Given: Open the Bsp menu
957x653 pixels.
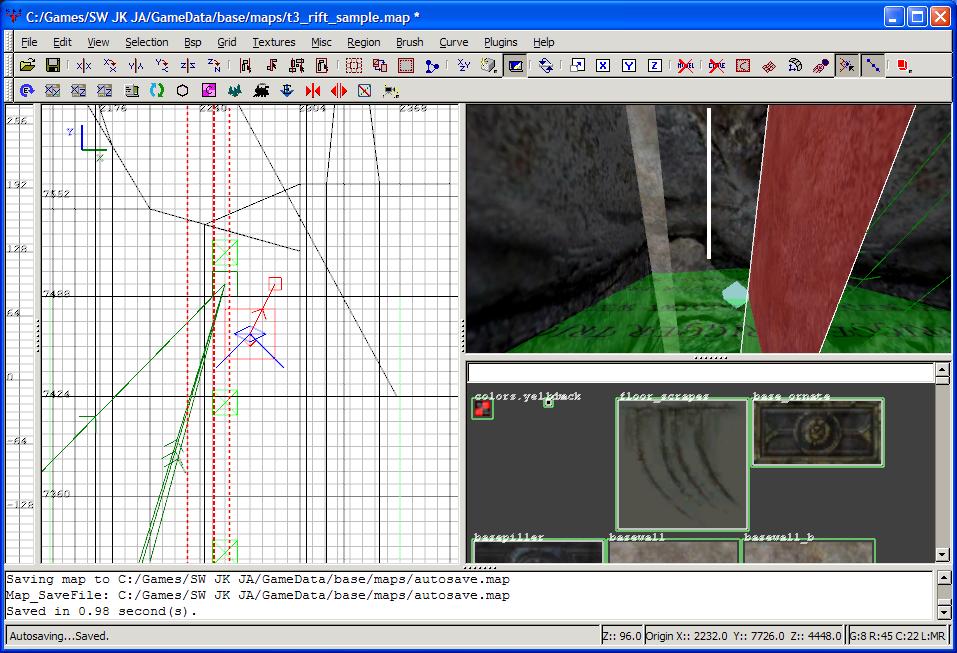Looking at the screenshot, I should 193,42.
